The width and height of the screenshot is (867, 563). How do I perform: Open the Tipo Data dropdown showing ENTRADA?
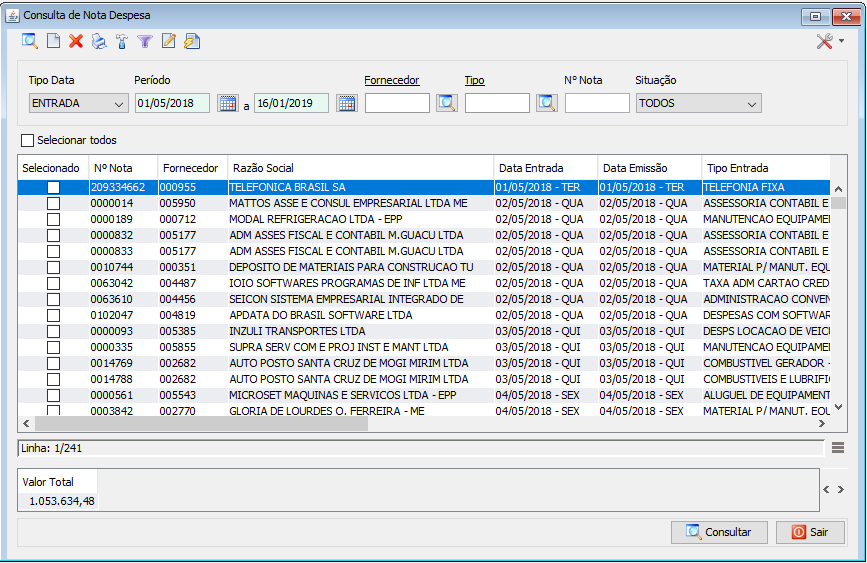pos(78,103)
